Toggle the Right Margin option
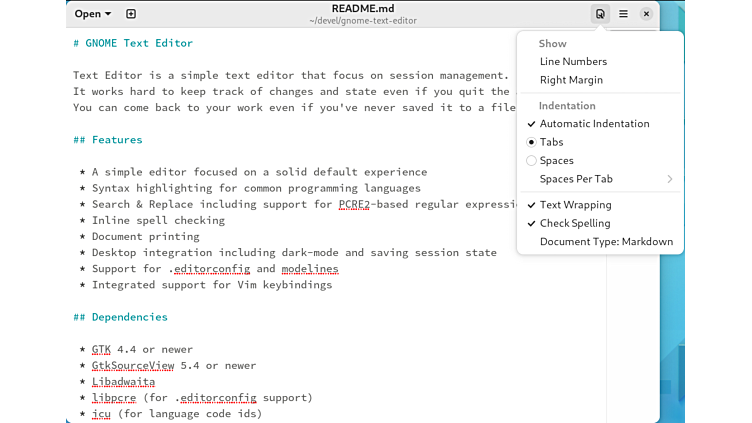 [x=573, y=80]
